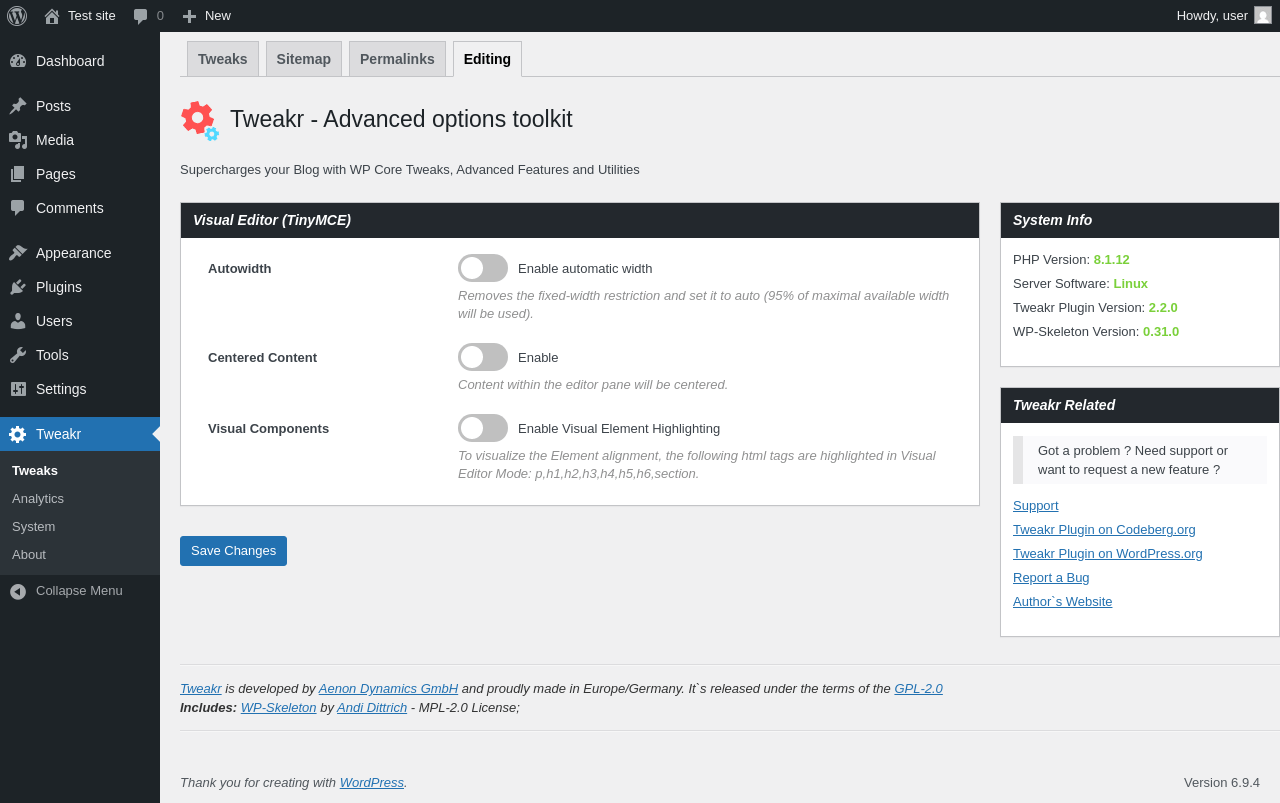Open the Dashboard icon in sidebar

[x=18, y=61]
